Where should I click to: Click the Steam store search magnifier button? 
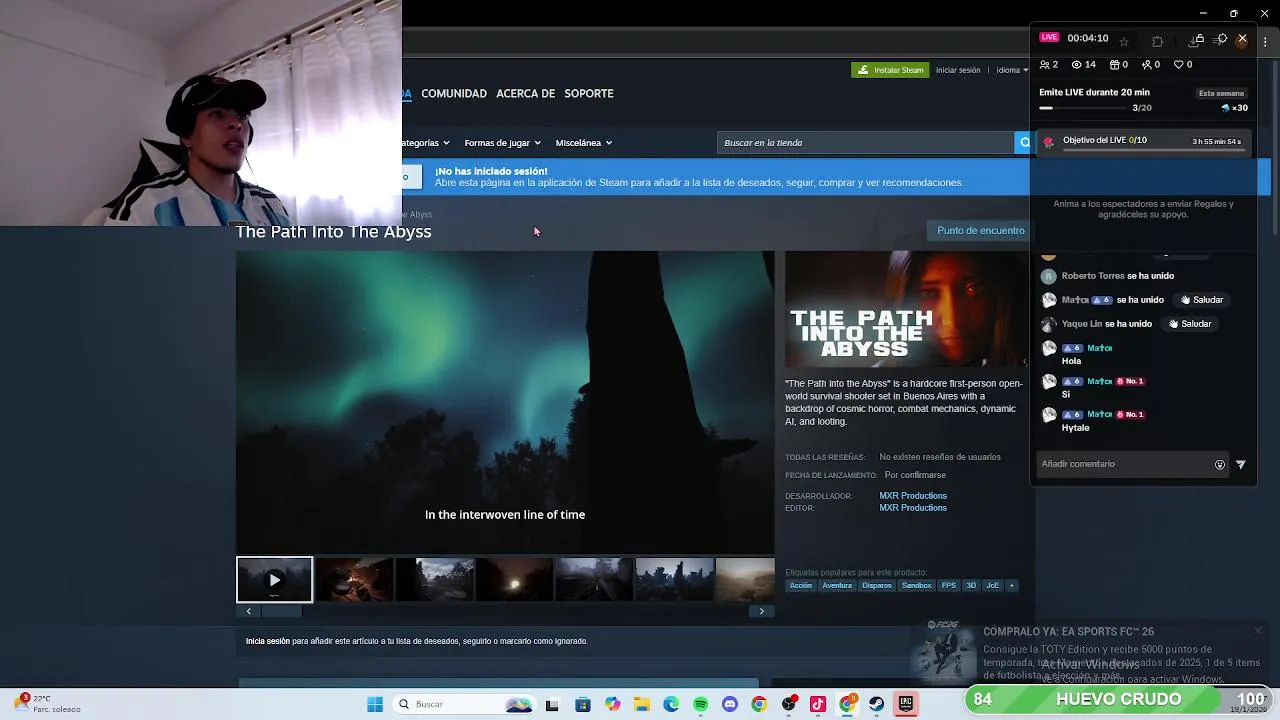pos(1023,142)
